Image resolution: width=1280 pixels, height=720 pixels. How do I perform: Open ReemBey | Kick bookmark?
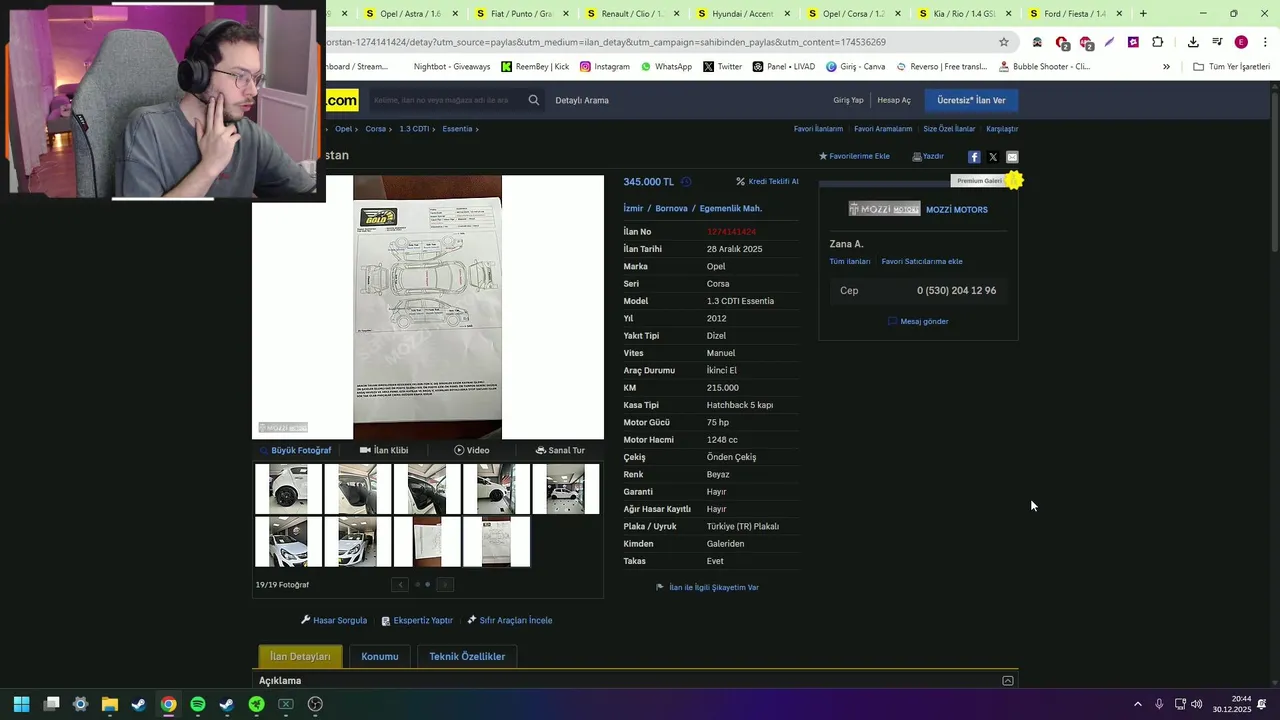535,66
